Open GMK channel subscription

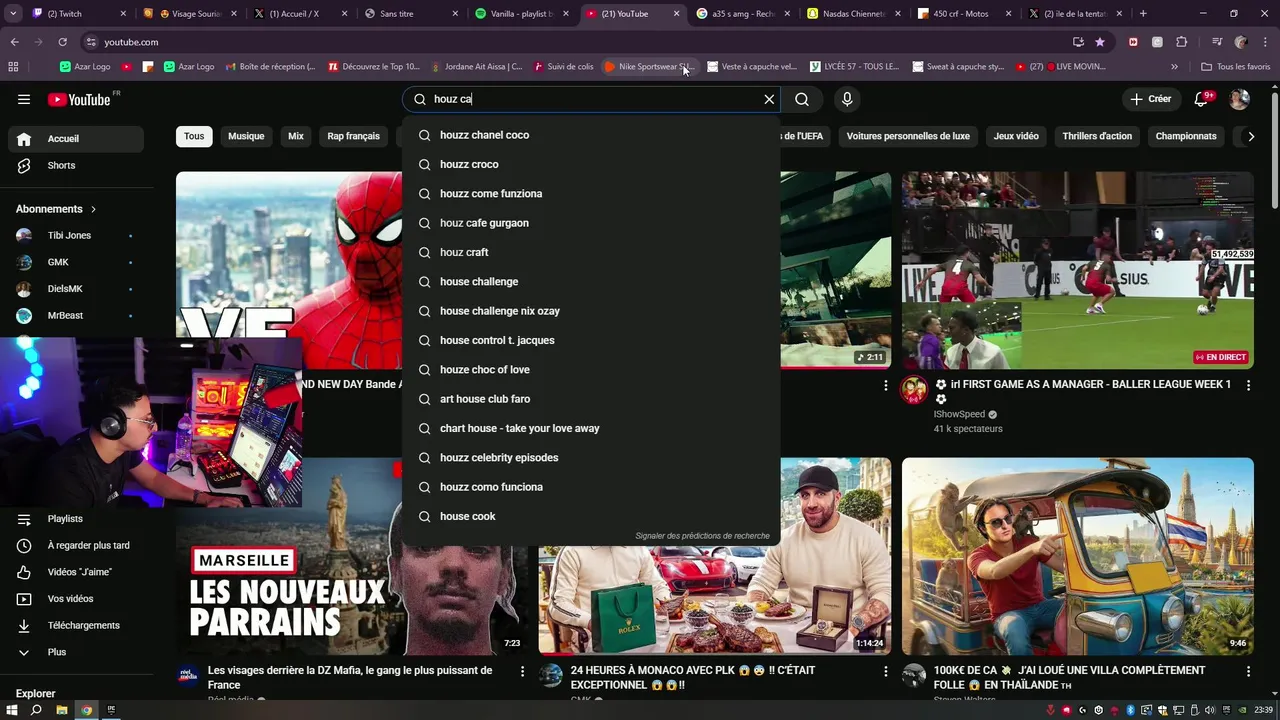point(76,262)
